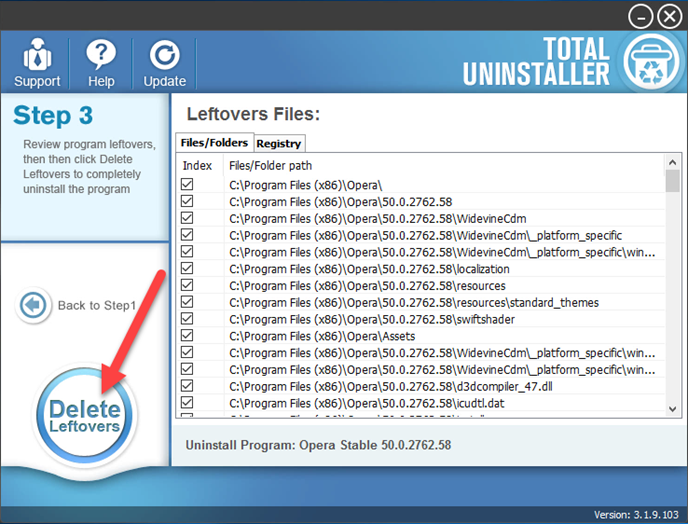Viewport: 688px width, 524px height.
Task: Select the row ending in \localization
Action: [369, 269]
